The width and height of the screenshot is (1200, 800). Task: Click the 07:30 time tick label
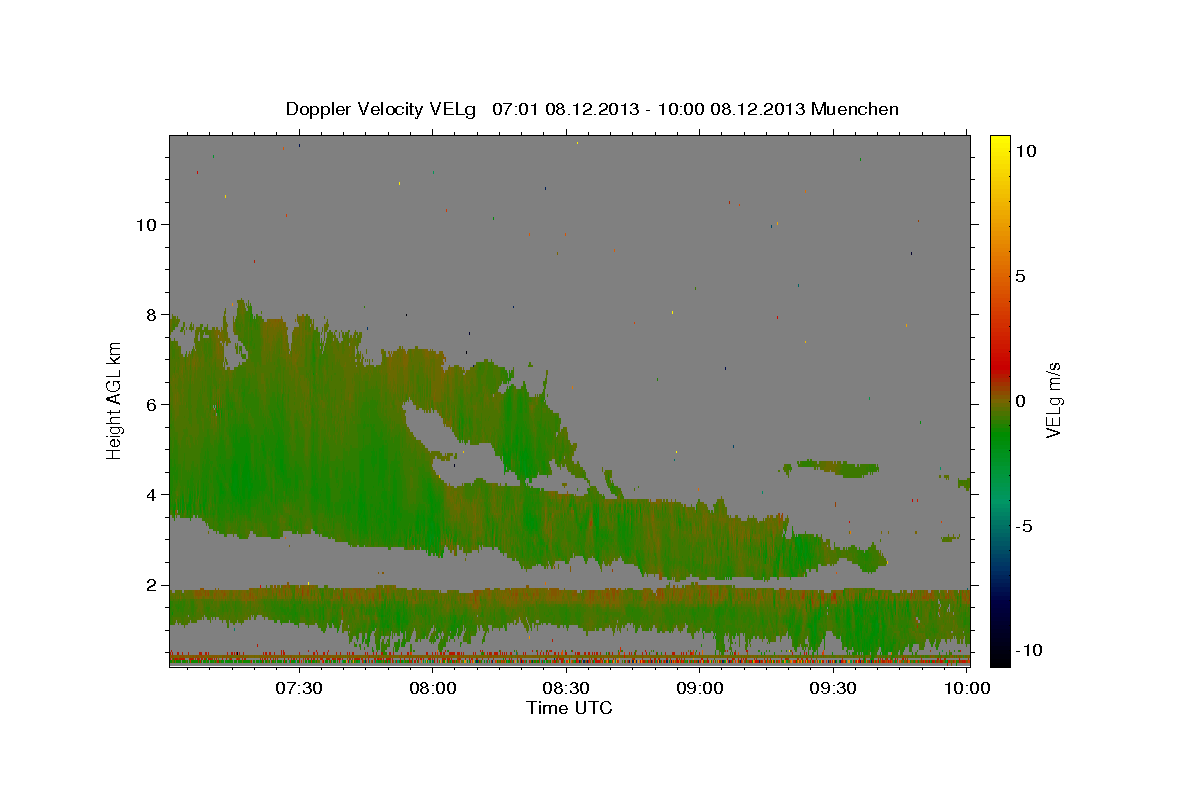298,688
